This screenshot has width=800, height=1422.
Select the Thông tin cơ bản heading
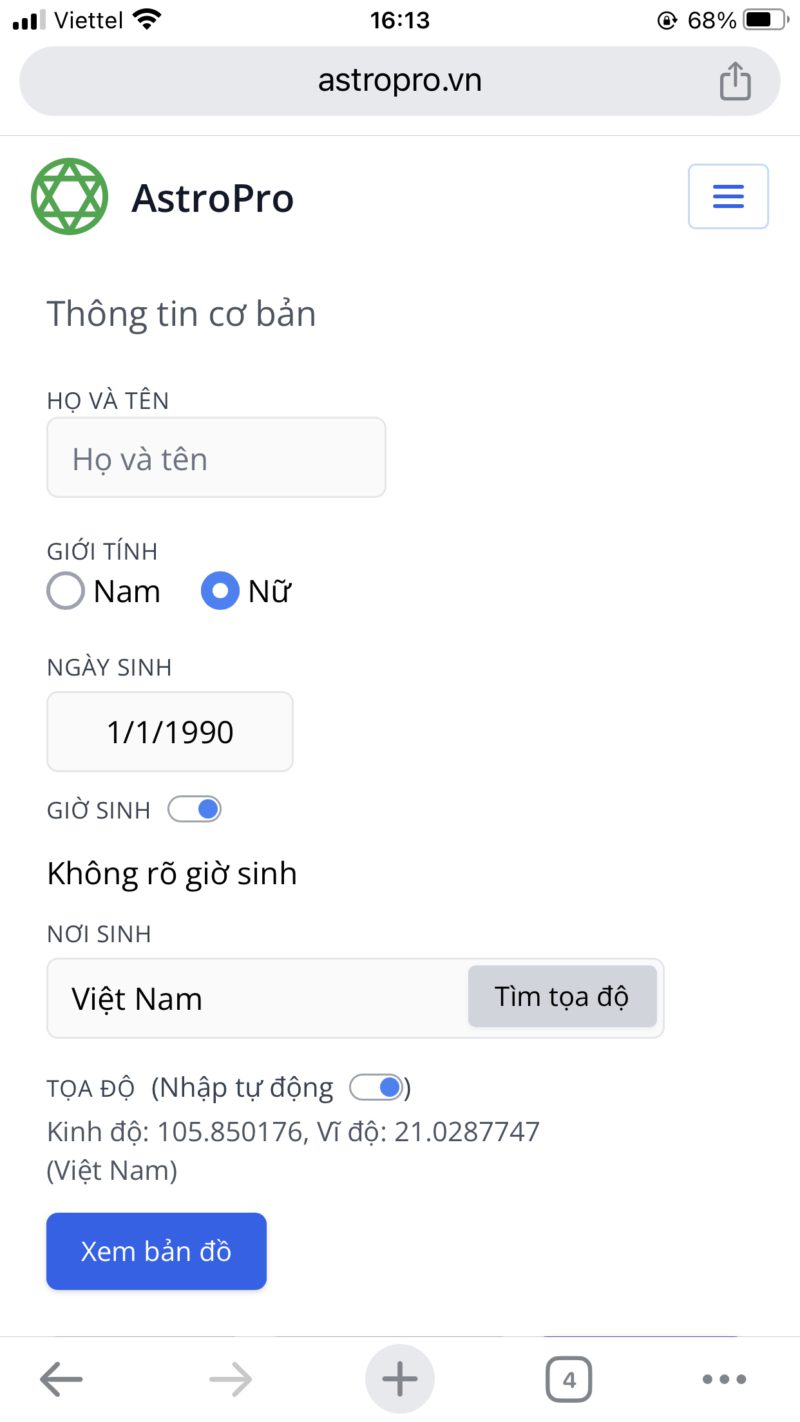tap(180, 313)
